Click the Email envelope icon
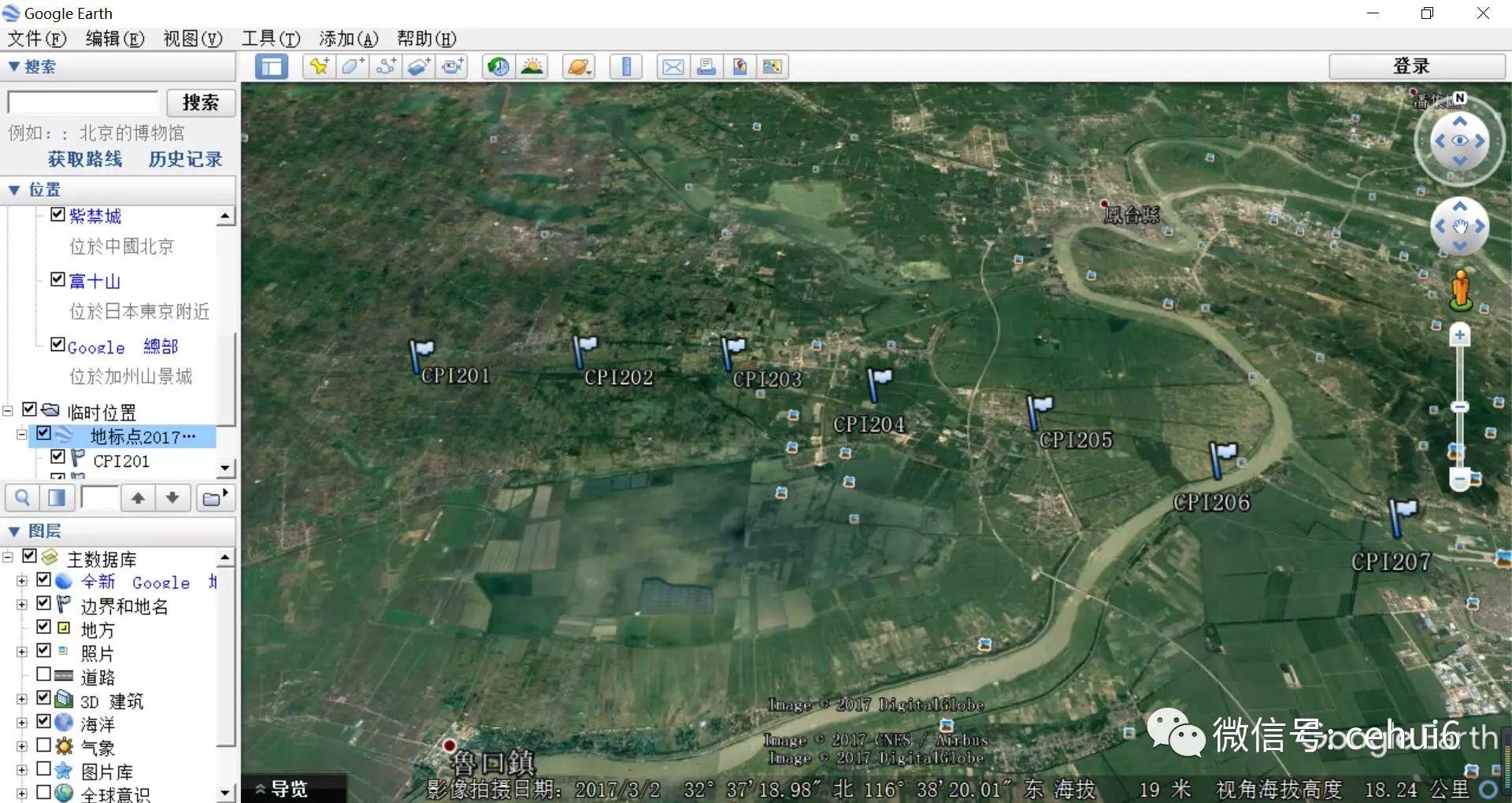The width and height of the screenshot is (1512, 803). point(673,67)
